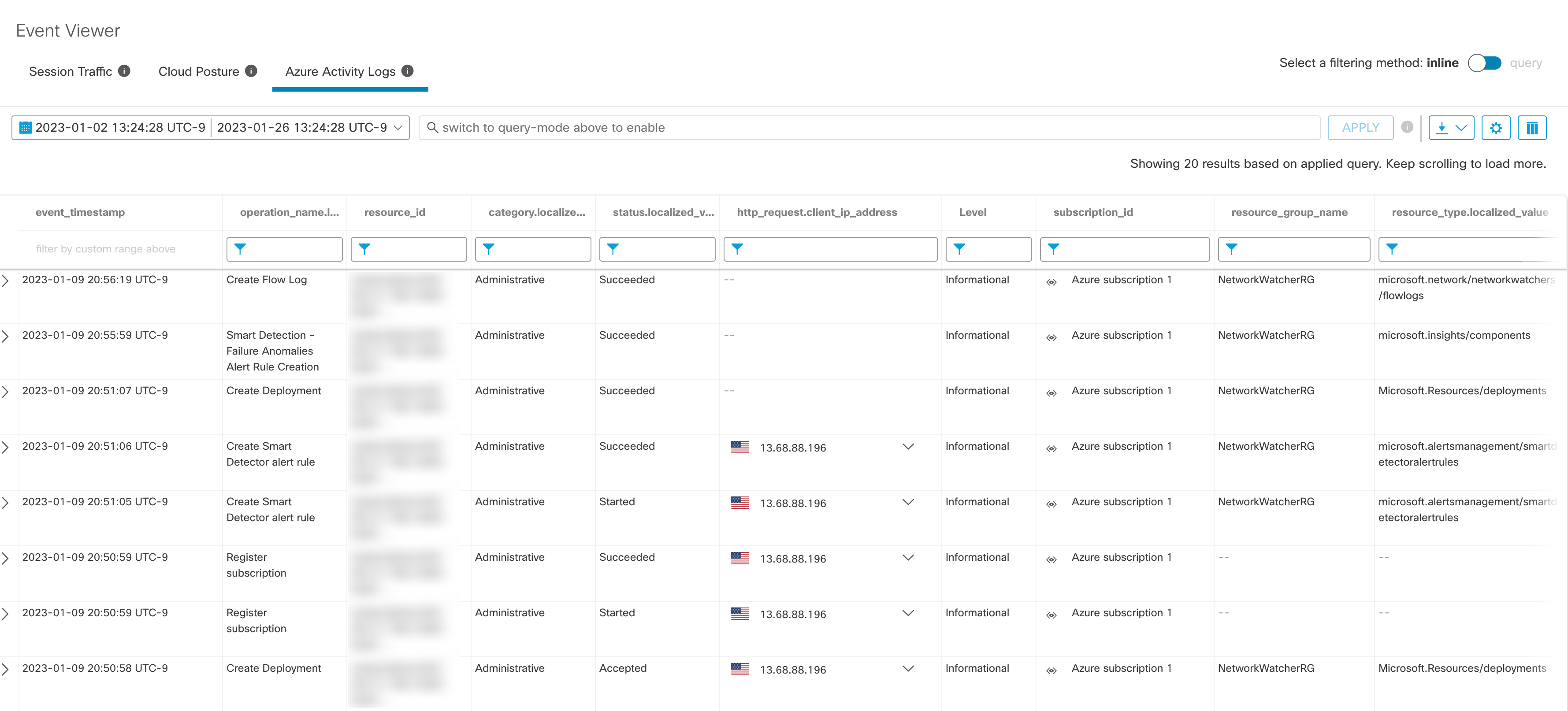Reveal subscription ID for the Create Flow Log event
This screenshot has width=1568, height=711.
1052,281
